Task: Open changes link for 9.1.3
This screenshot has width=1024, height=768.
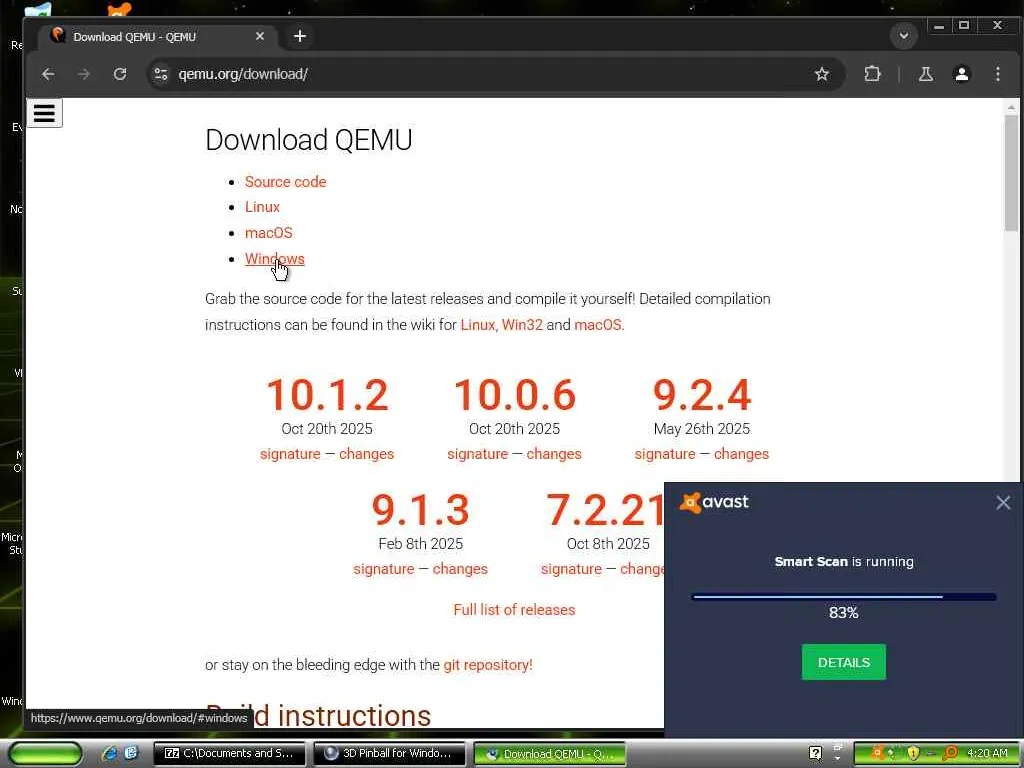Action: coord(460,569)
